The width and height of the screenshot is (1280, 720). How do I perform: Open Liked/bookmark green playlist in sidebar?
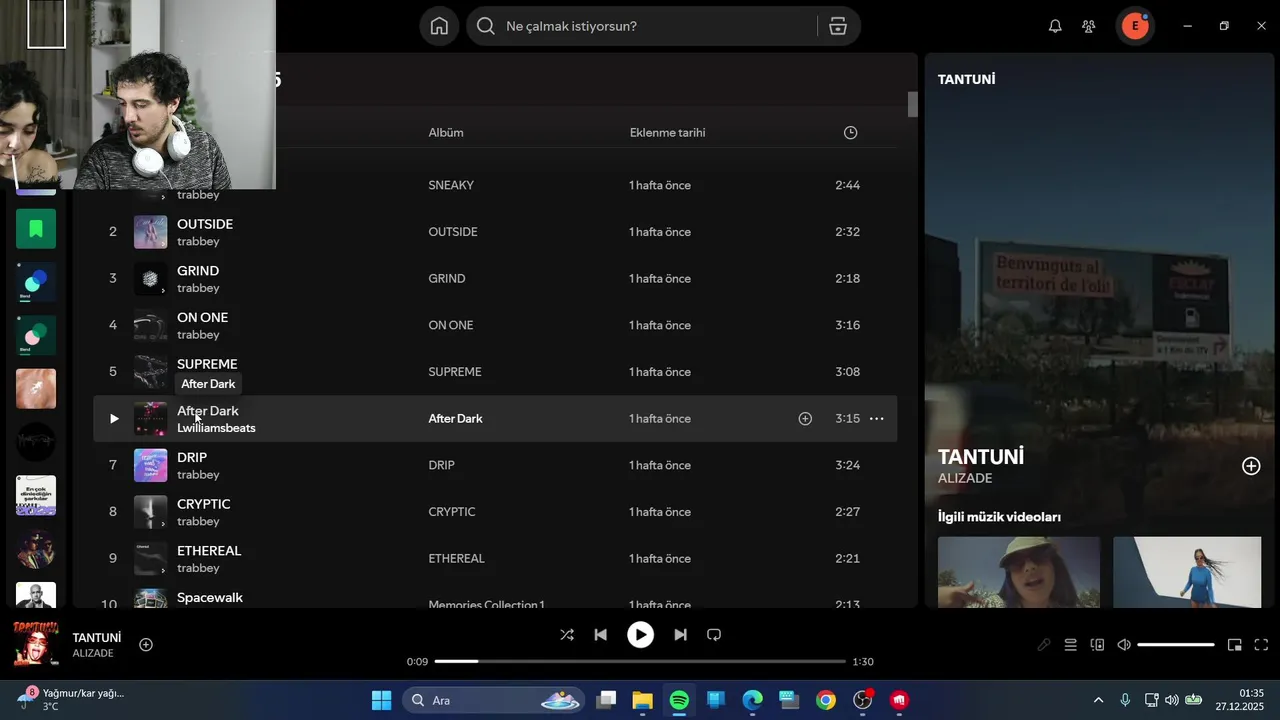36,229
